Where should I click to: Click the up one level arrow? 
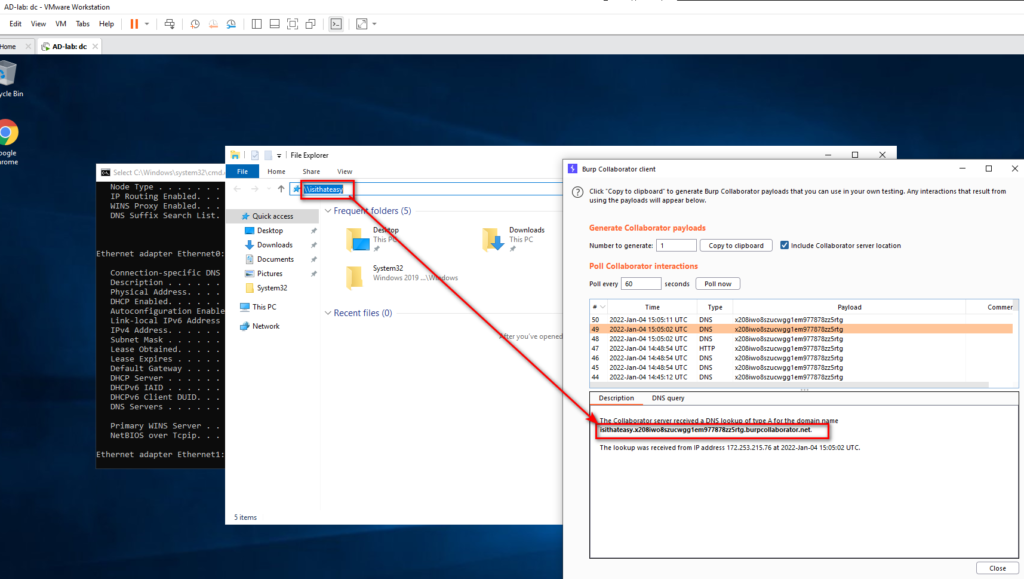coord(281,189)
